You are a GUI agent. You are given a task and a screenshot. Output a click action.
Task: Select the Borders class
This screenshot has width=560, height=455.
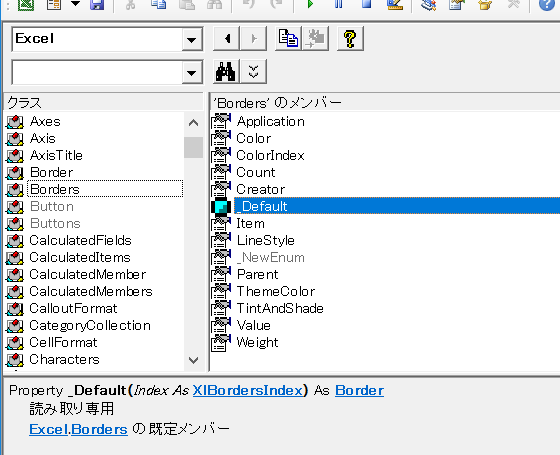pos(55,189)
